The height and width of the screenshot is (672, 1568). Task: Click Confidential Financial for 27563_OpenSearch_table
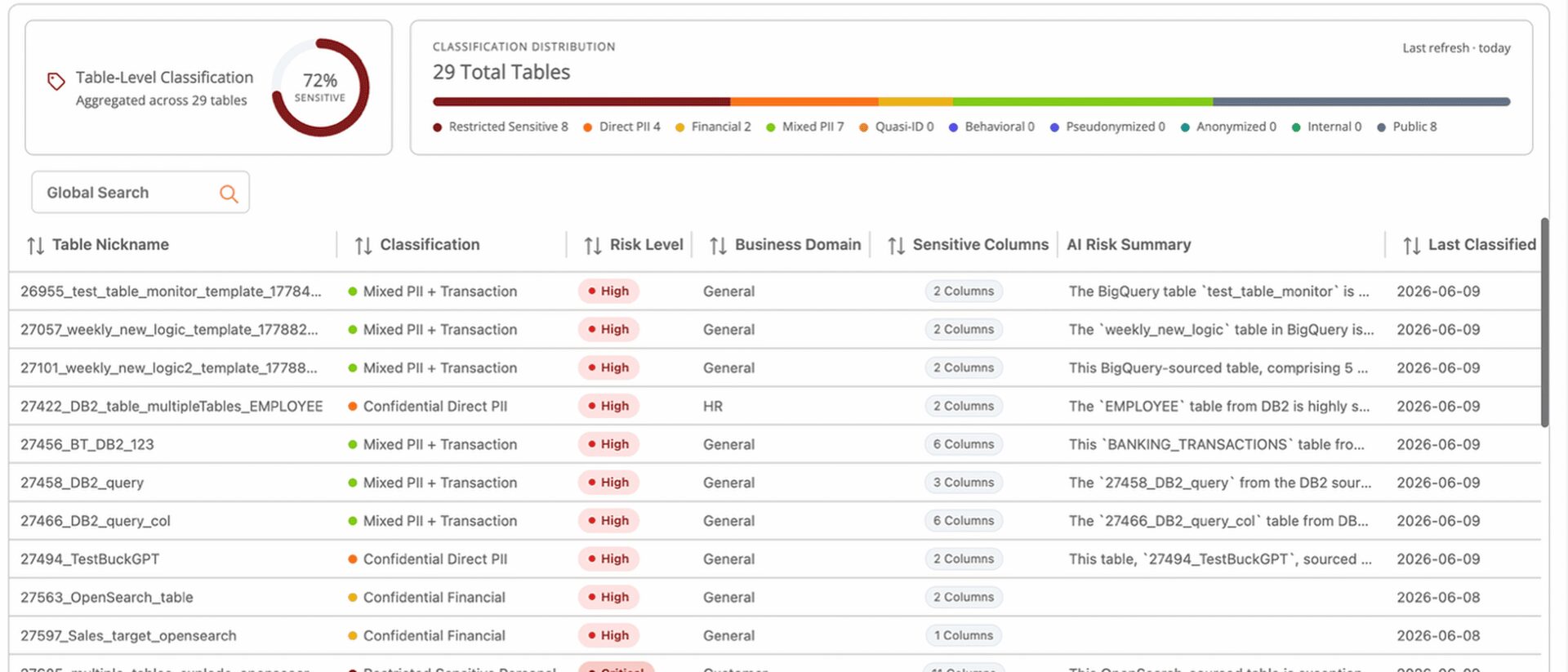coord(434,598)
